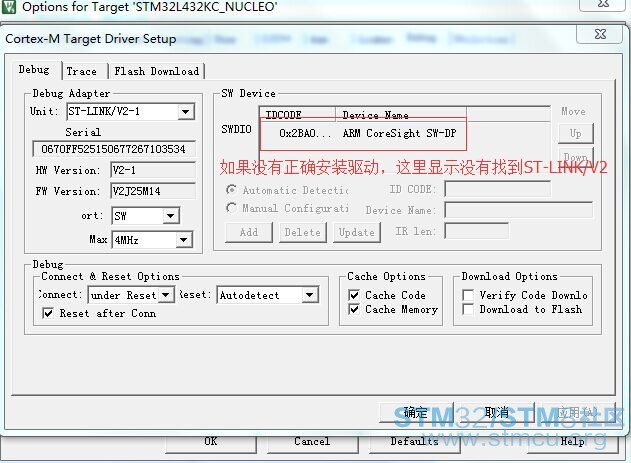Image resolution: width=631 pixels, height=463 pixels.
Task: Click the Delete device button
Action: point(303,232)
